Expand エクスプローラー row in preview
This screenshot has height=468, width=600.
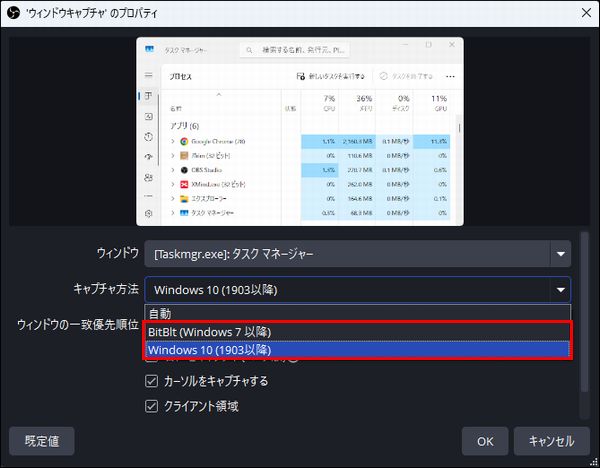tap(173, 198)
